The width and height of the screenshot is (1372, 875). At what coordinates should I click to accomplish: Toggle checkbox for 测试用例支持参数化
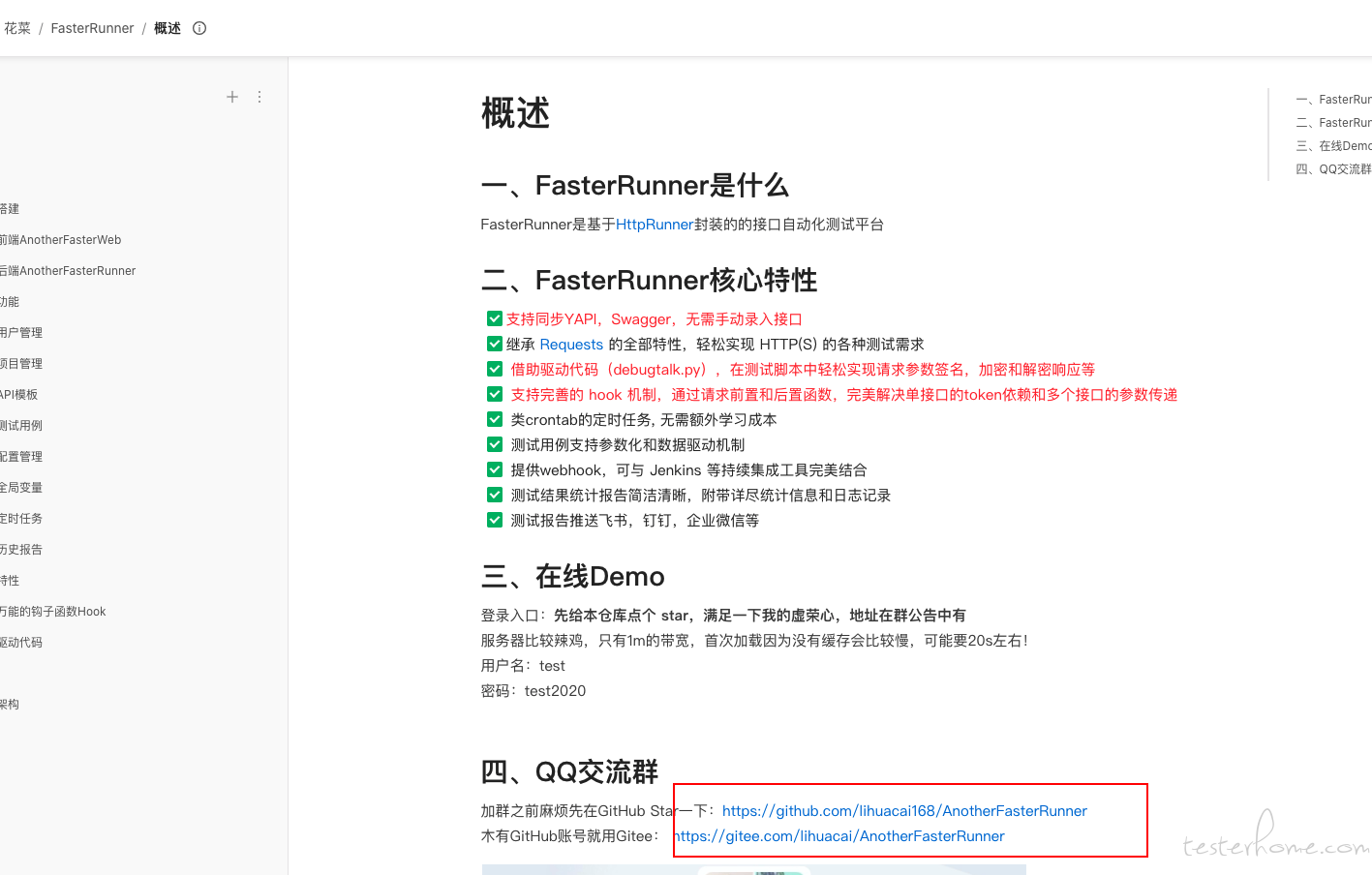494,444
